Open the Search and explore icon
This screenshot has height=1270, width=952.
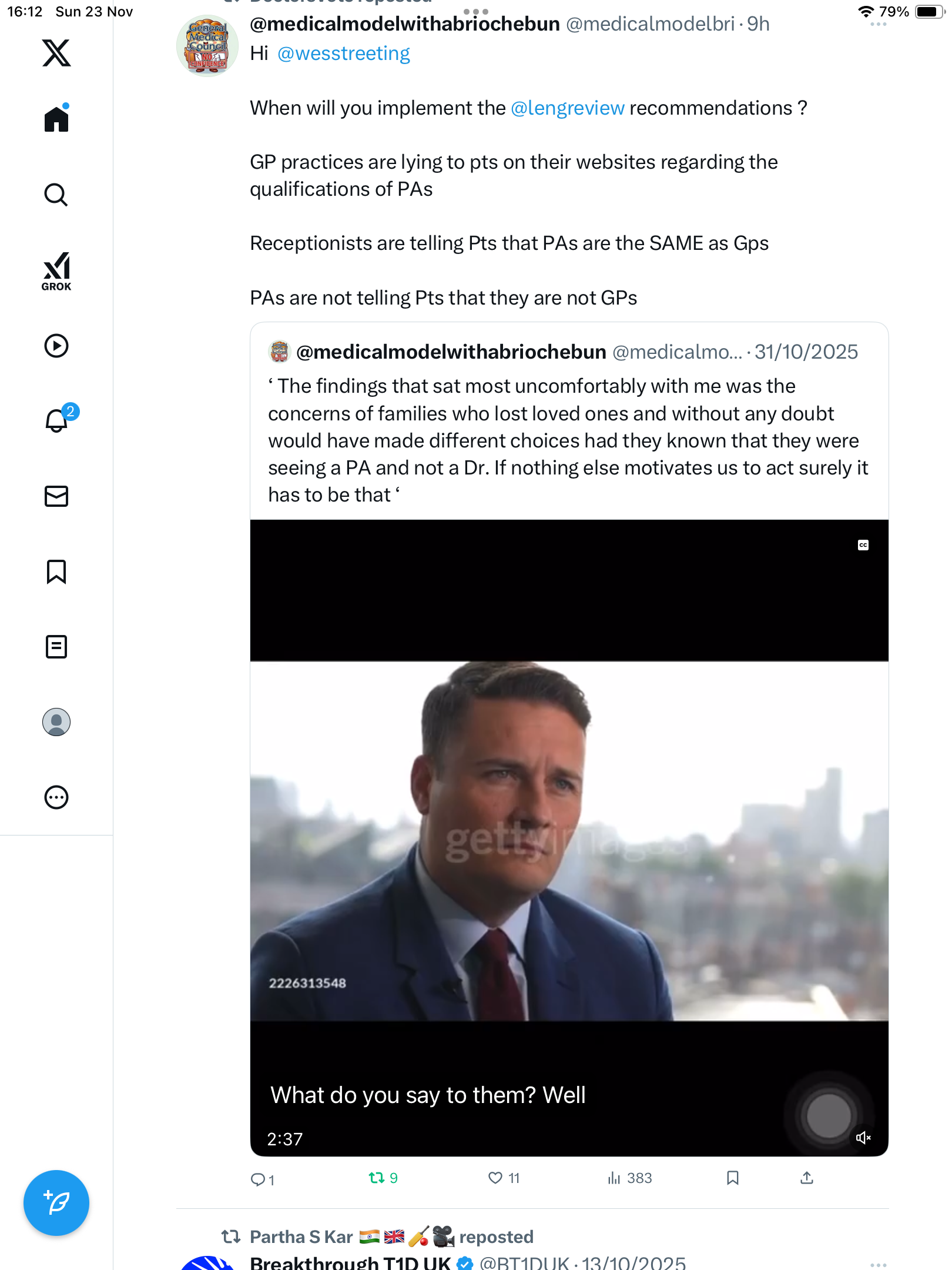56,195
